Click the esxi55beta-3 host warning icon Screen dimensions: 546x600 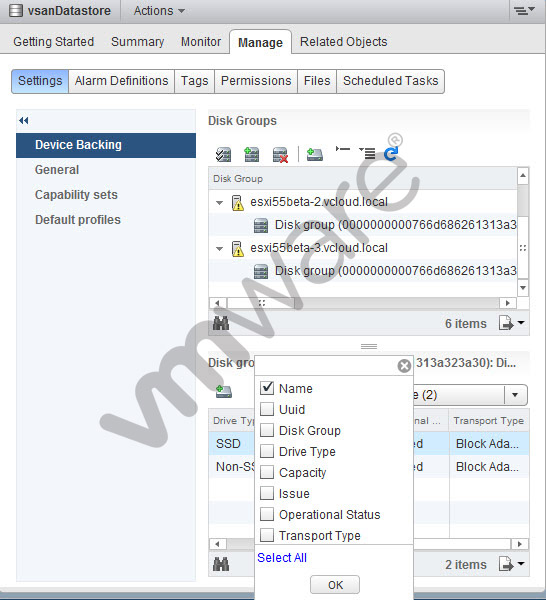(238, 248)
